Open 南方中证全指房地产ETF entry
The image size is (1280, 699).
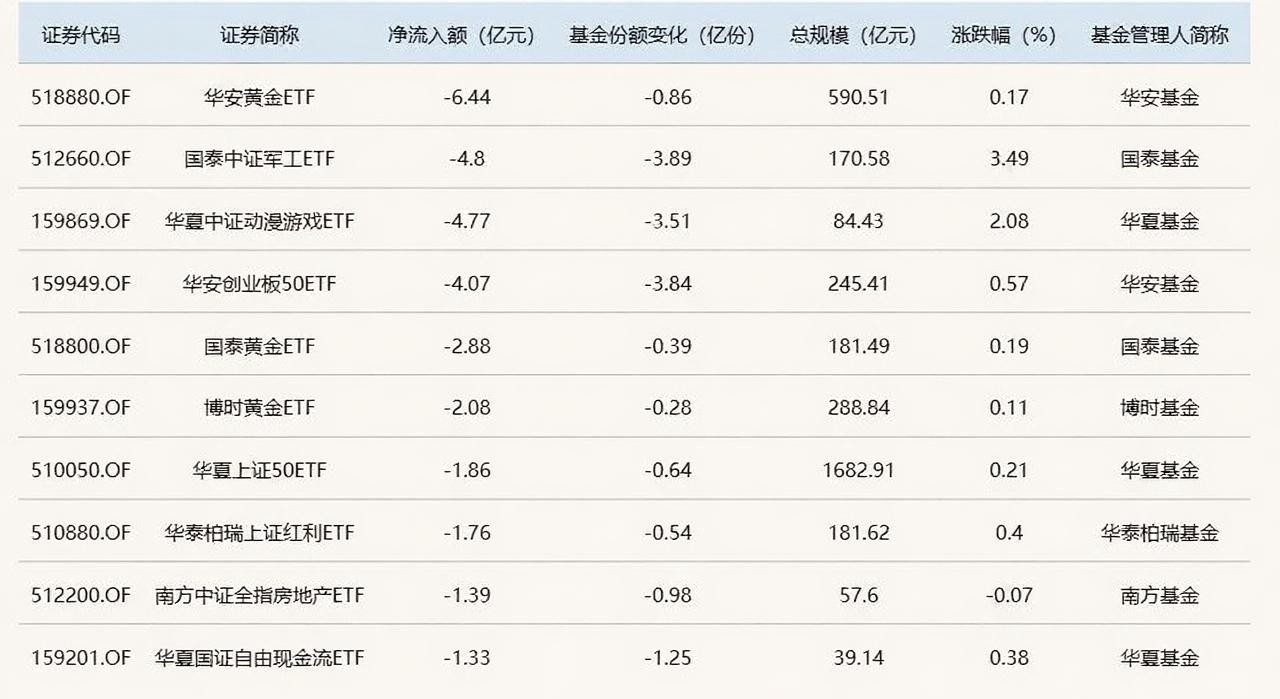point(259,595)
